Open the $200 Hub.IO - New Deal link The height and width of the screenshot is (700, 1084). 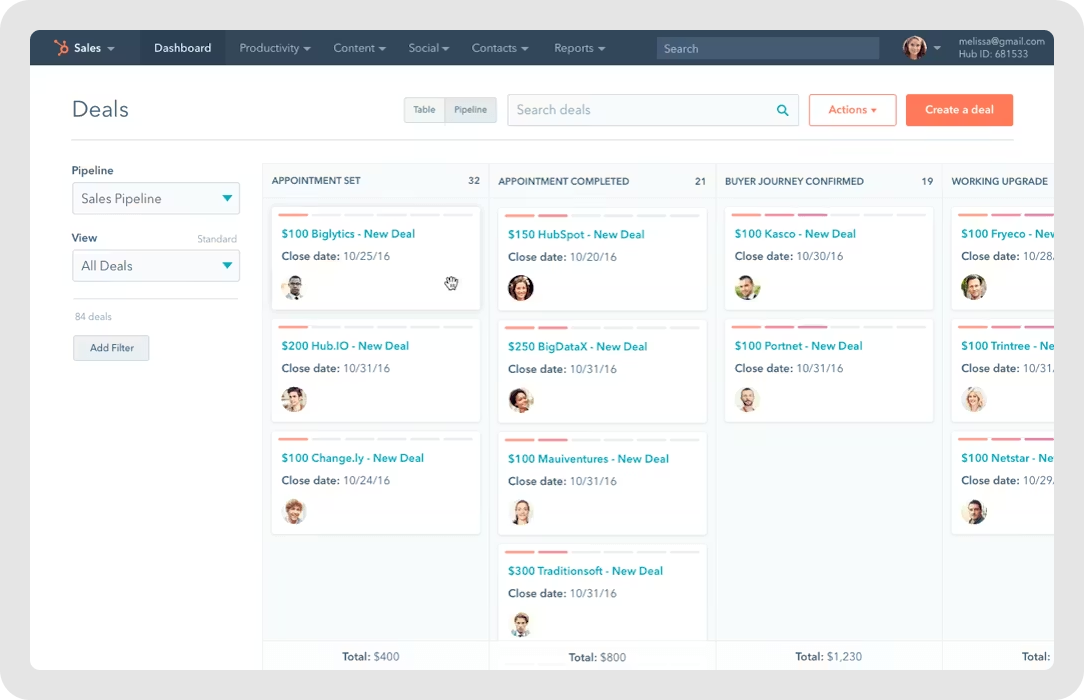(x=347, y=345)
